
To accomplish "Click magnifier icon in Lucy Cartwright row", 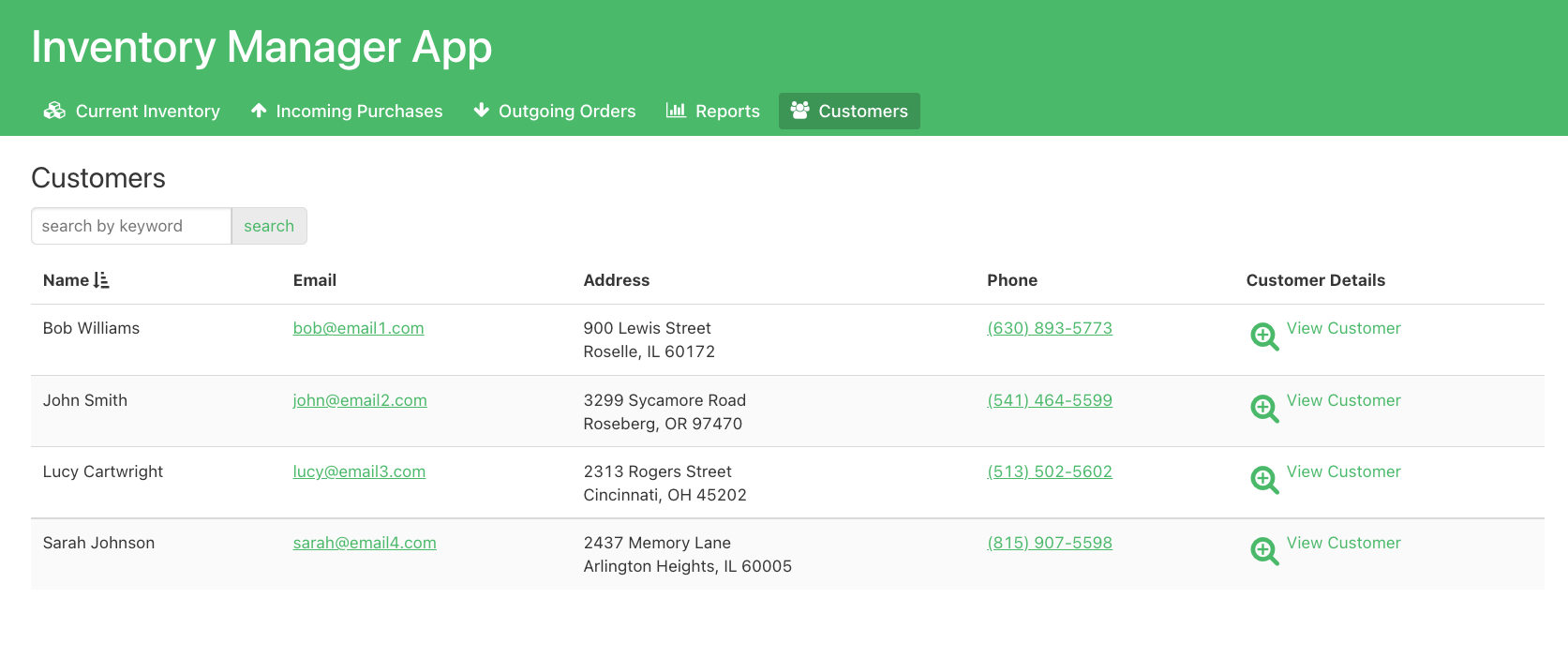I will [x=1264, y=480].
